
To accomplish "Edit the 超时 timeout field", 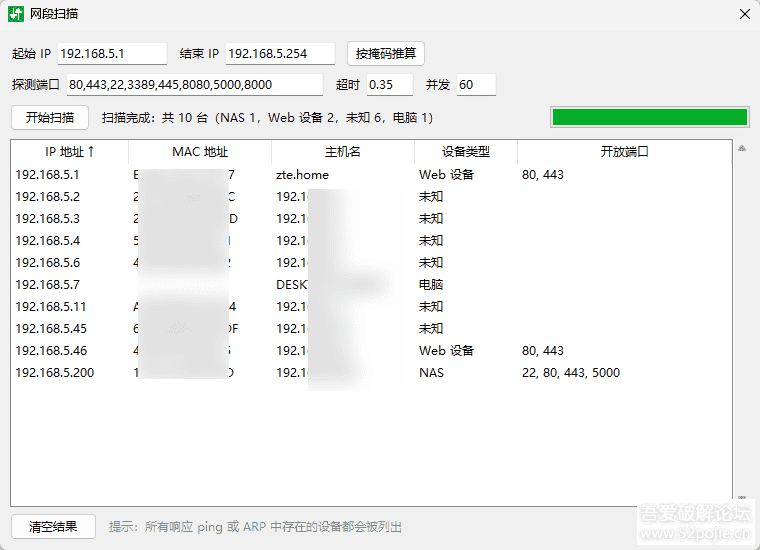I will click(x=390, y=85).
